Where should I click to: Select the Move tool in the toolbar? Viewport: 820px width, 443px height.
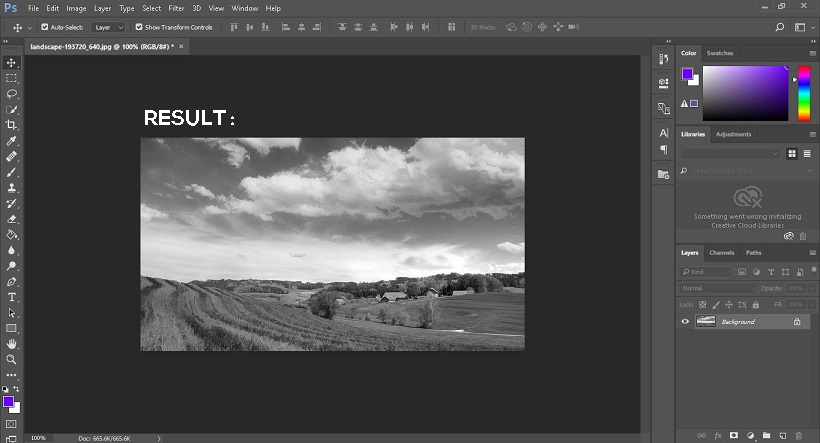[12, 62]
